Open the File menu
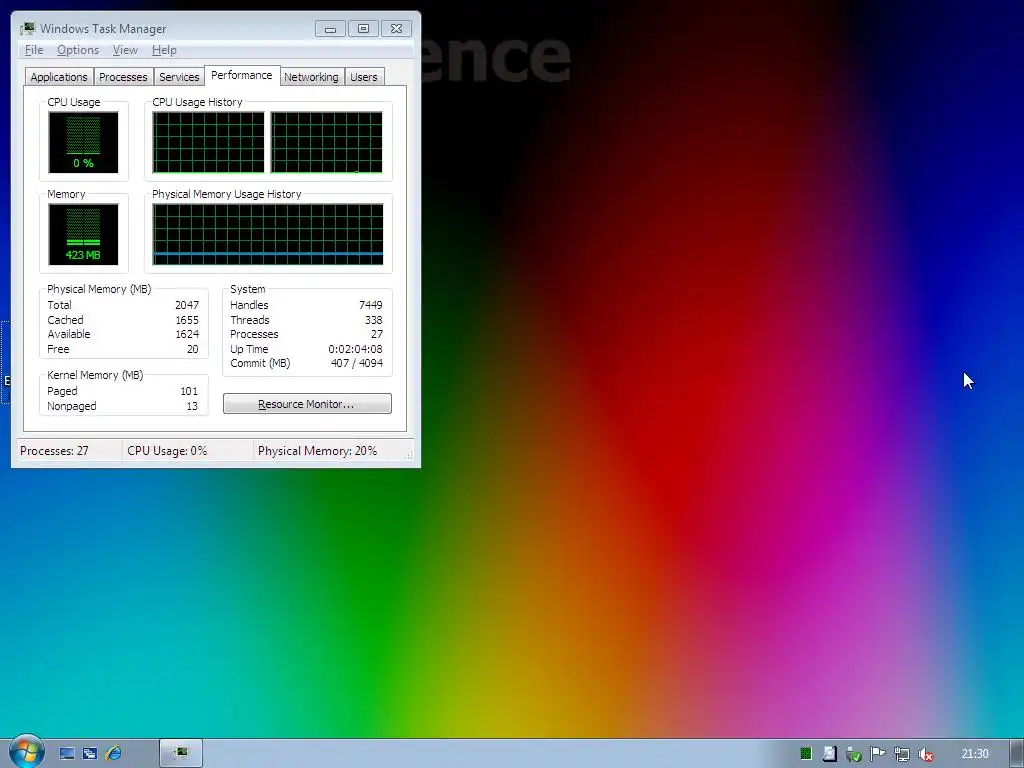The image size is (1024, 768). (x=34, y=50)
